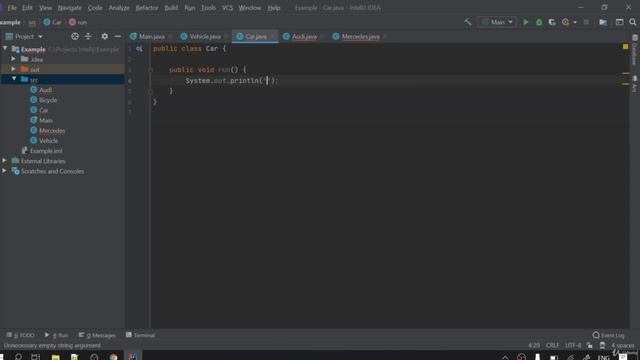Open Project panel settings gear
The height and width of the screenshot is (360, 640).
coord(104,36)
